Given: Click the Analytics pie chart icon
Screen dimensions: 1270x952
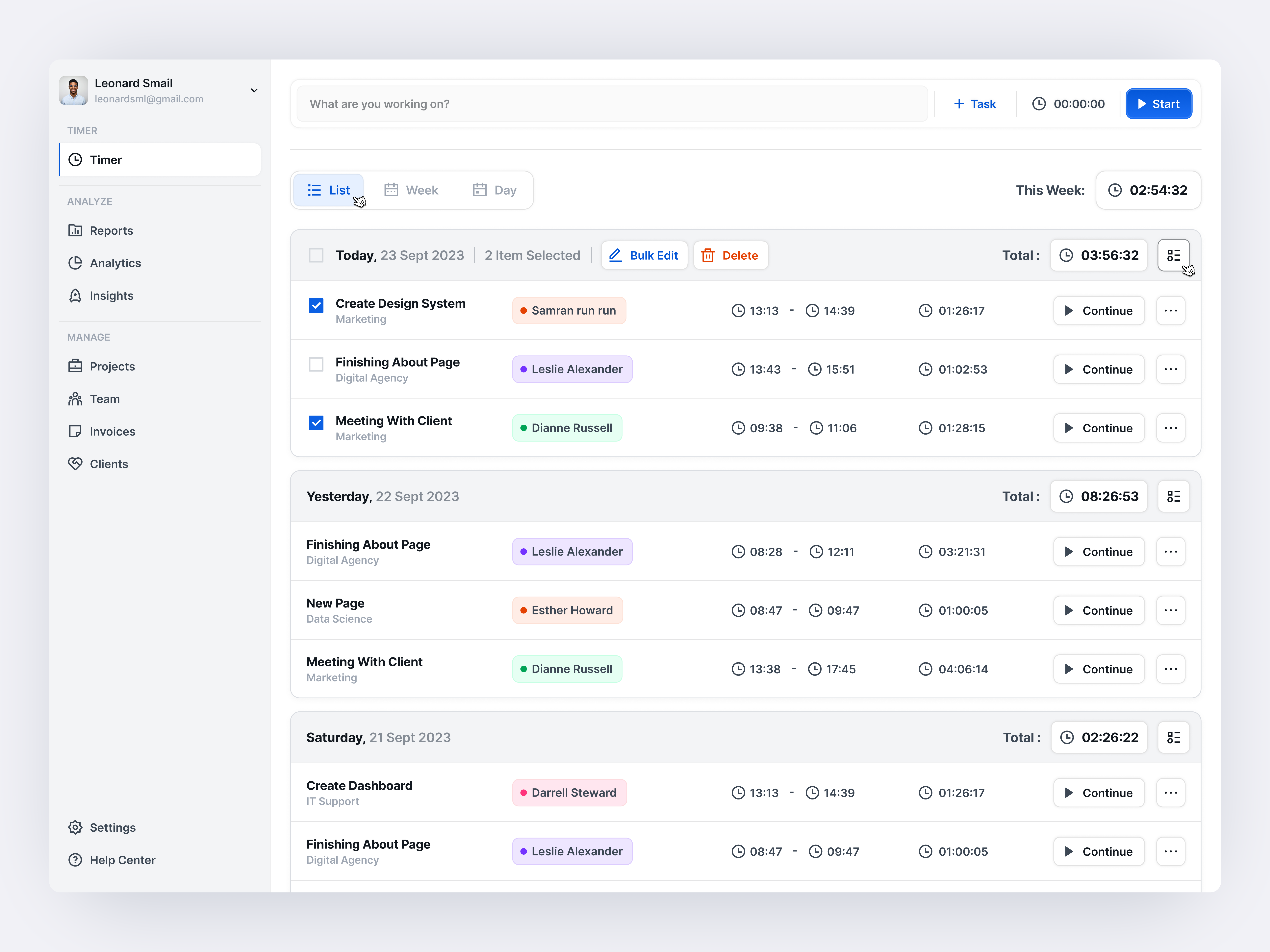Looking at the screenshot, I should point(75,263).
